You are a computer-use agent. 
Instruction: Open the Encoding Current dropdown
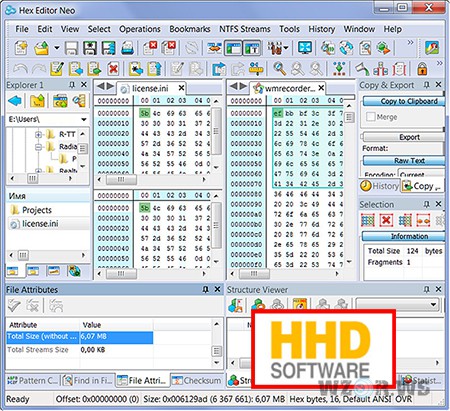[421, 174]
